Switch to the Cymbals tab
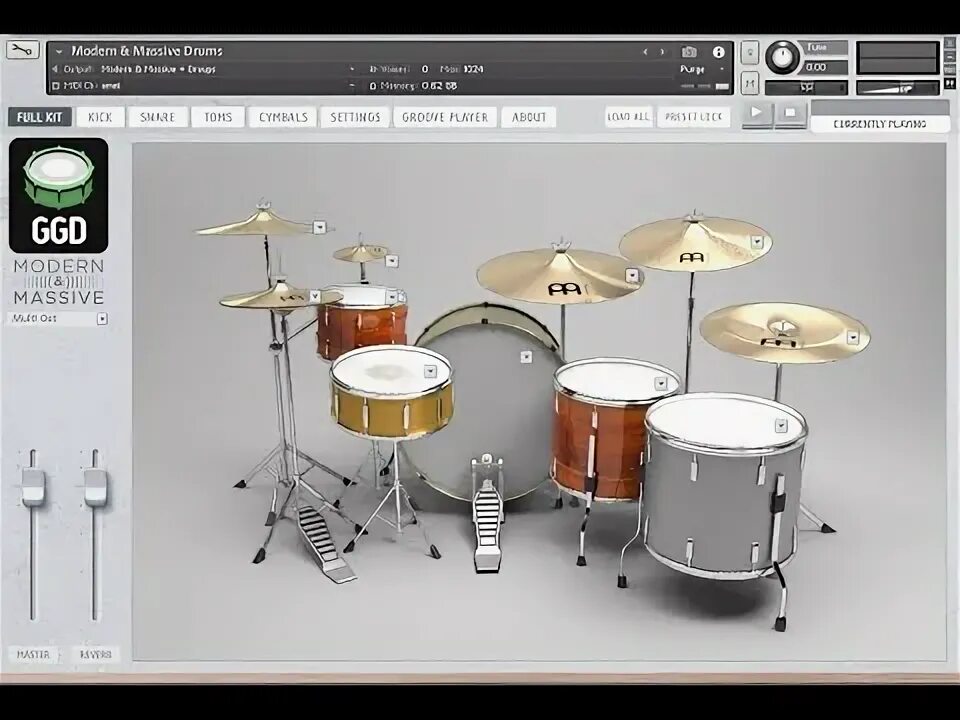The height and width of the screenshot is (720, 960). (283, 117)
